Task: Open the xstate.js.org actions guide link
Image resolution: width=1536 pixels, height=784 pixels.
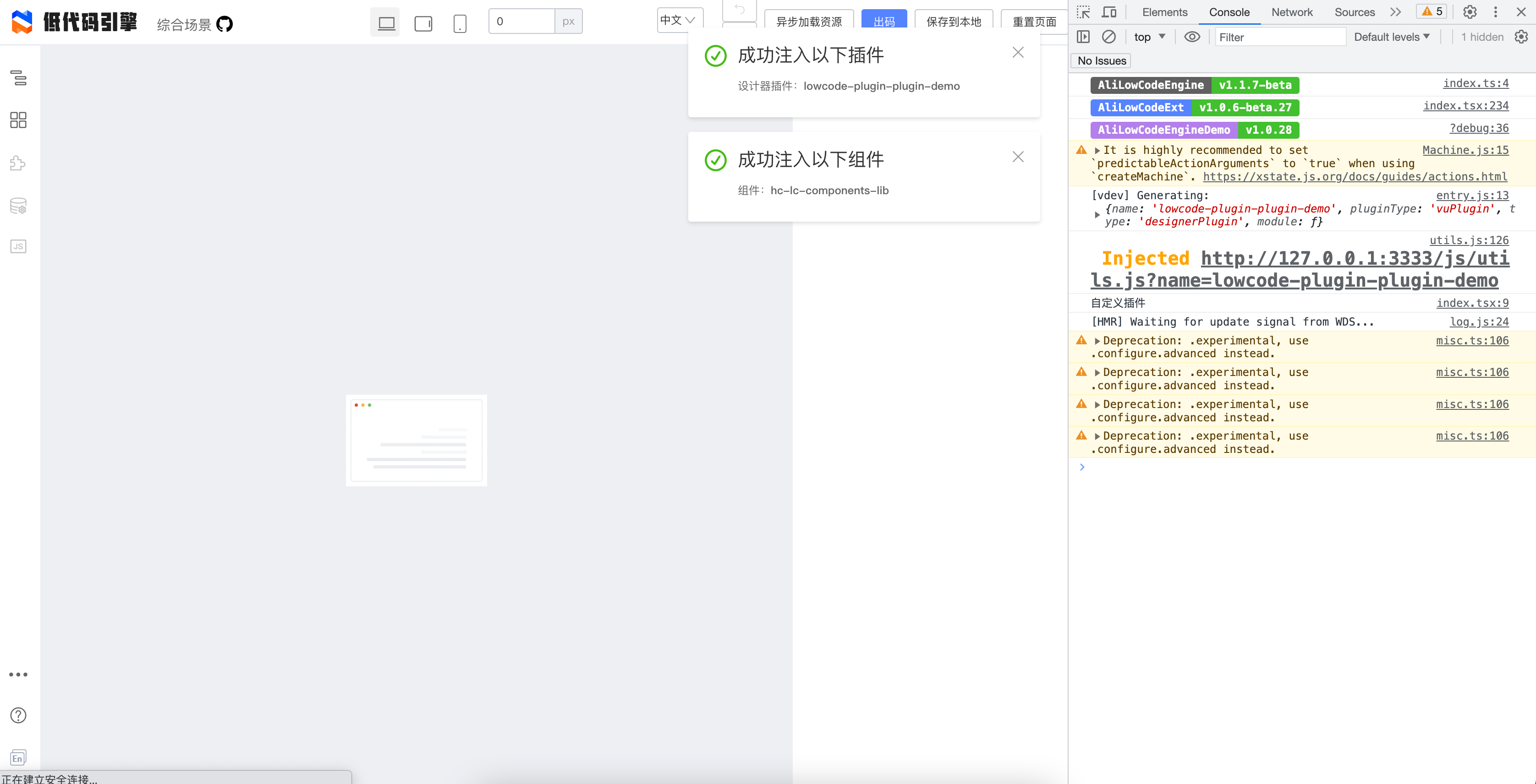Action: pyautogui.click(x=1354, y=176)
